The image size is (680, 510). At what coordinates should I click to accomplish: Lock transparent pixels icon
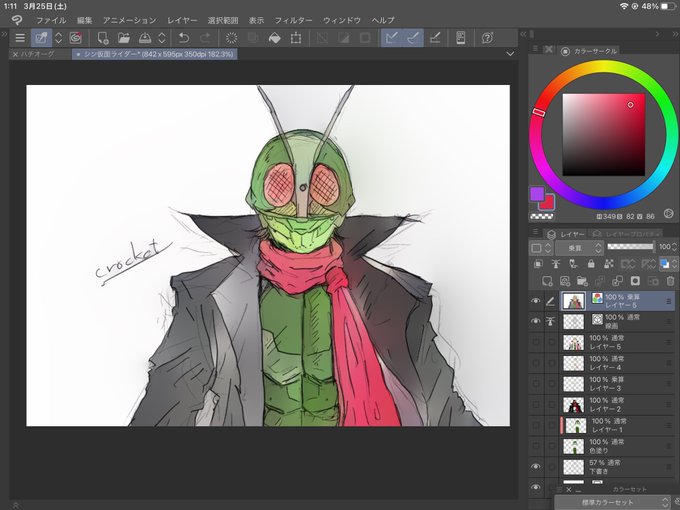point(608,264)
